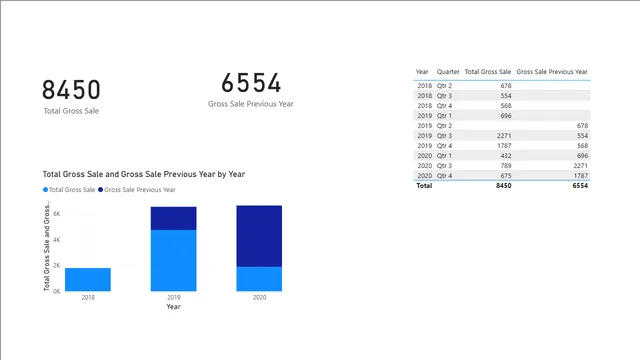Sort by the Year column header

point(422,72)
